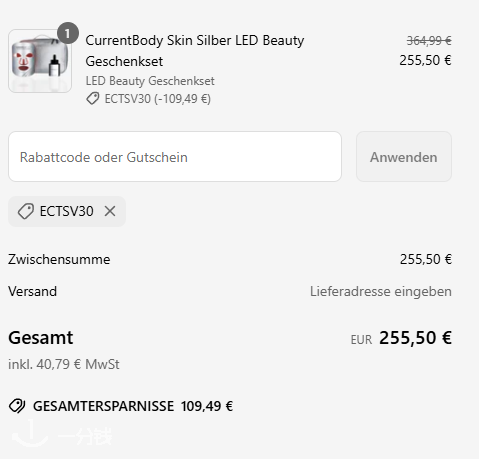Click the ECTSV30 applied code chip label
The image size is (479, 459).
pos(66,211)
